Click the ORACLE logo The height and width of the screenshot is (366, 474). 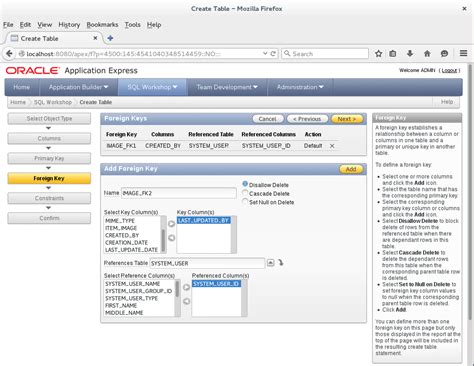[33, 70]
